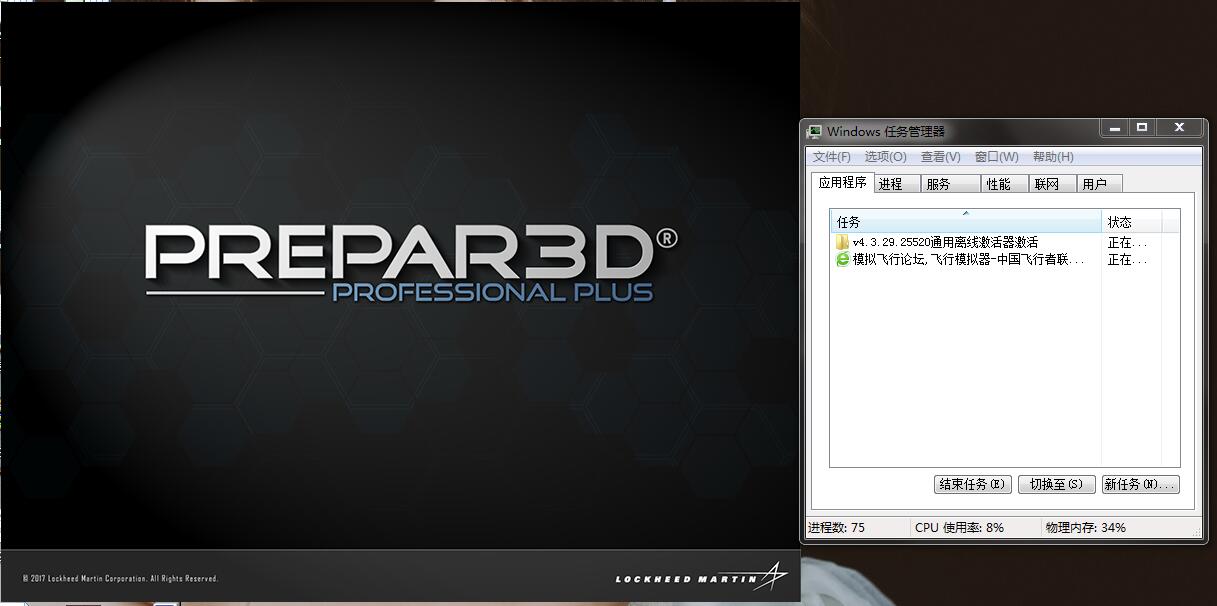Image resolution: width=1217 pixels, height=606 pixels.
Task: Open the 帮助(H) menu
Action: tap(1053, 157)
